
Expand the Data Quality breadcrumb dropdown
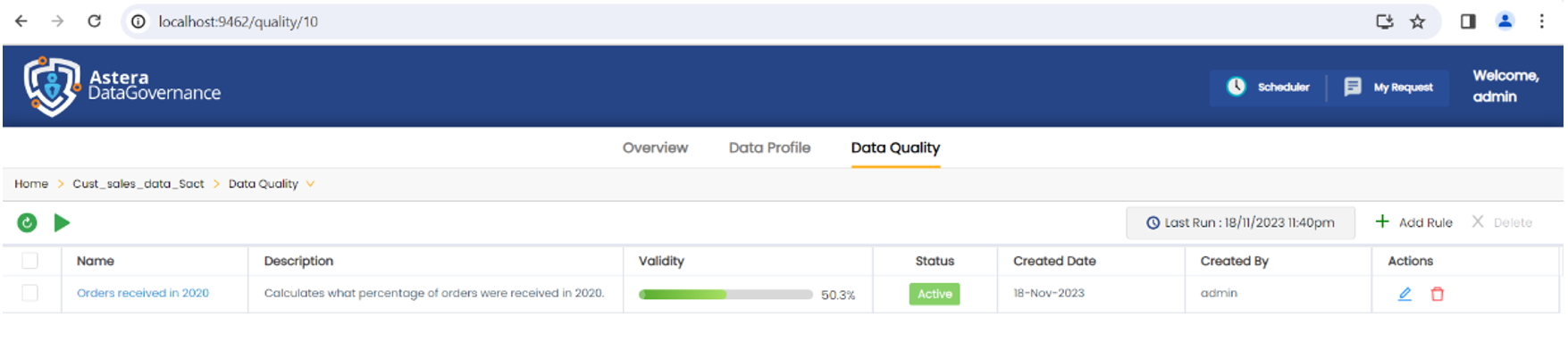[x=310, y=184]
